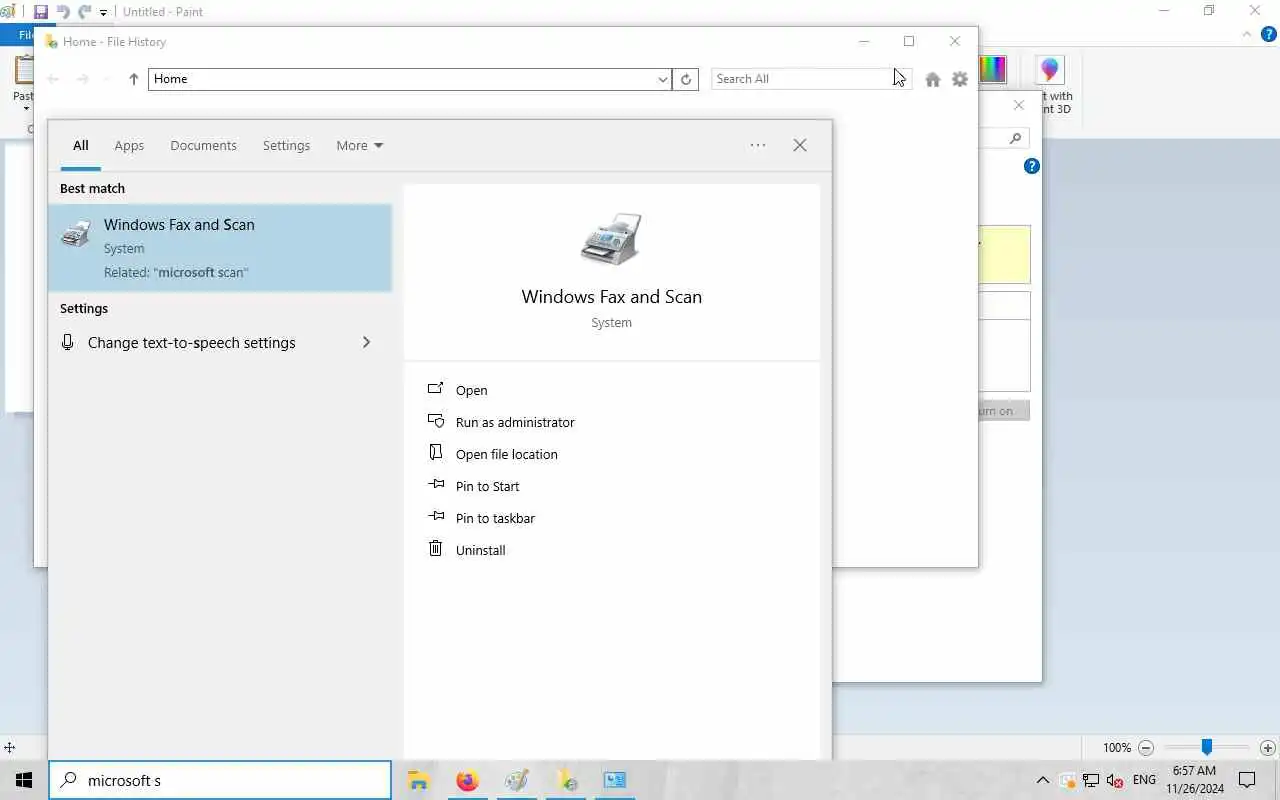Click the taskbar clock showing 6:57 AM

click(x=1194, y=780)
